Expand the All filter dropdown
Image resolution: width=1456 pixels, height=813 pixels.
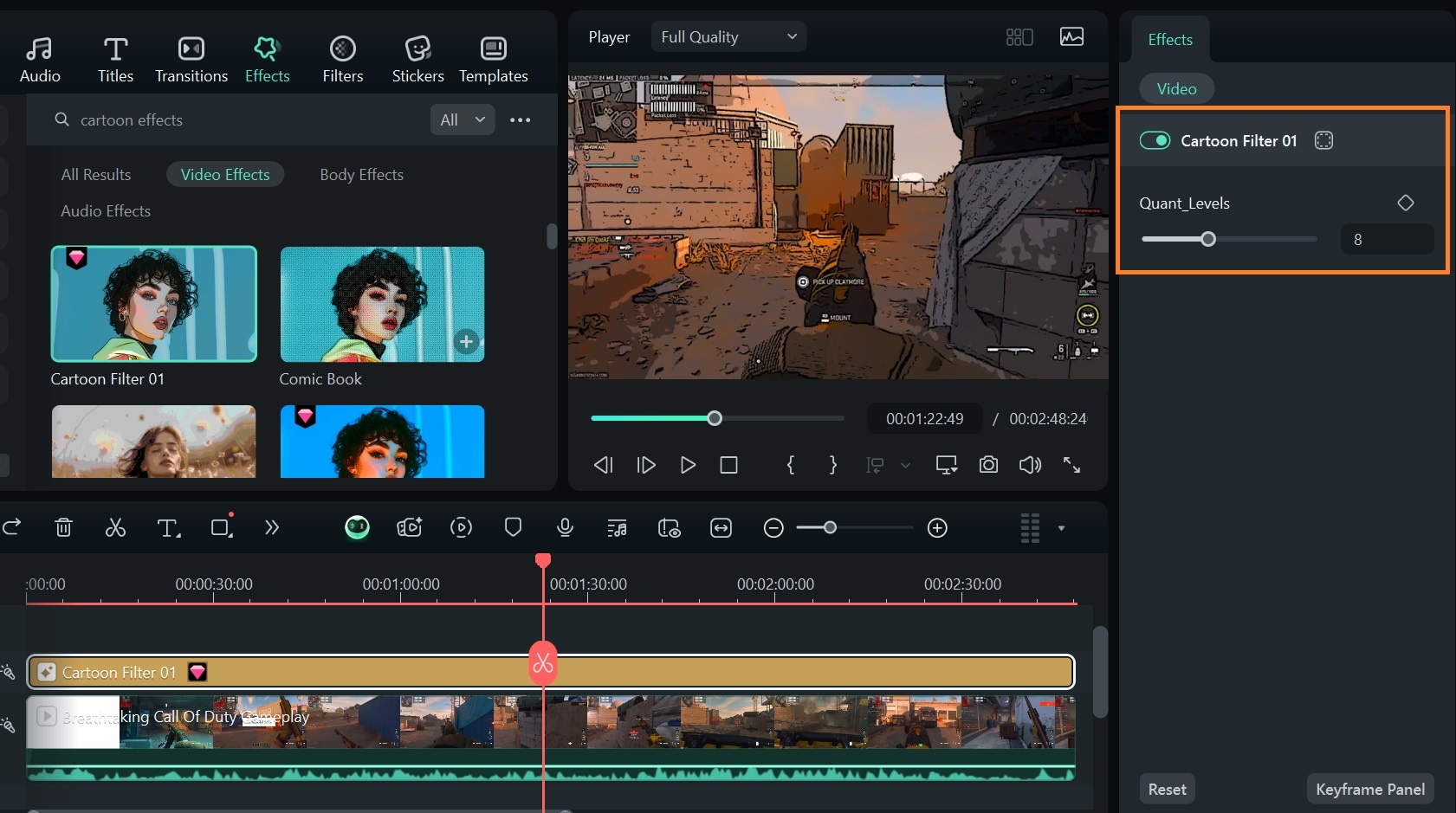[463, 119]
